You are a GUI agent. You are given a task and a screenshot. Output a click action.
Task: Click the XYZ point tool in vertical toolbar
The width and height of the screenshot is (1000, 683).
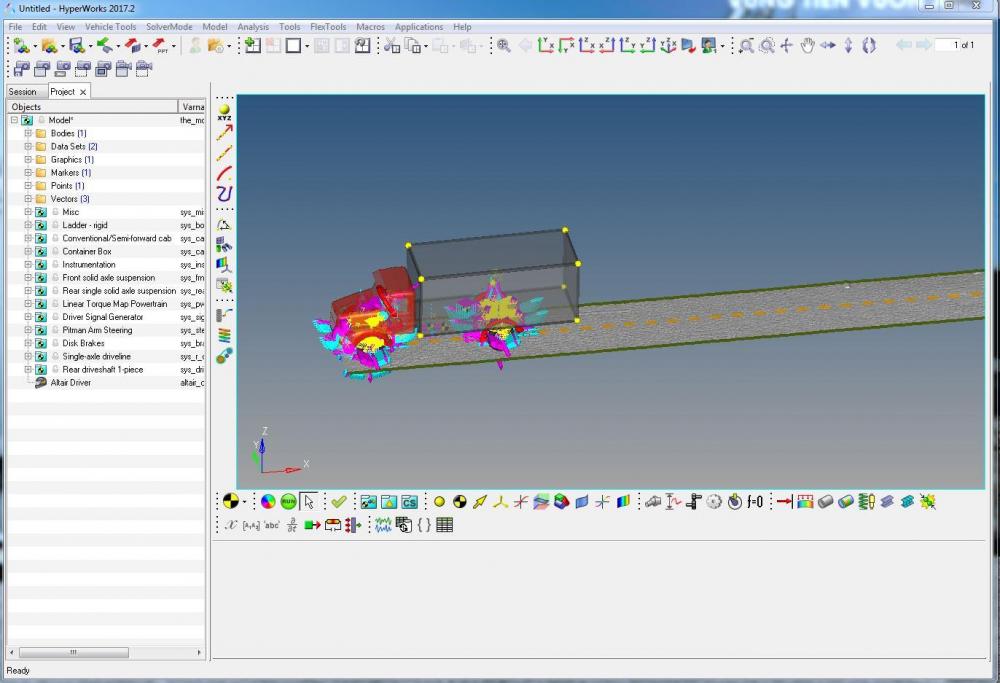coord(224,112)
